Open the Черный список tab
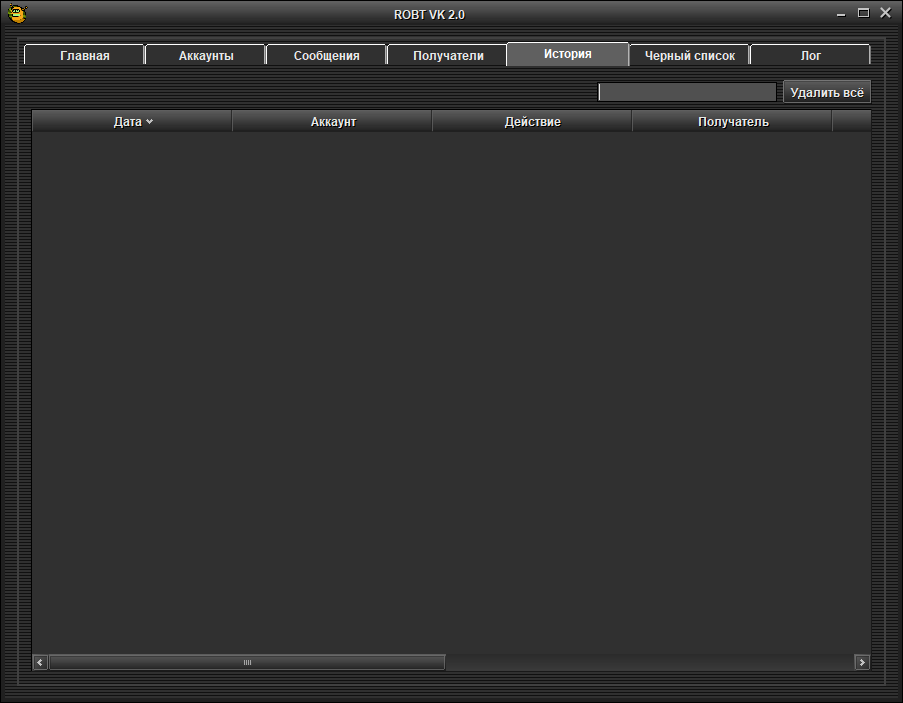 tap(690, 56)
